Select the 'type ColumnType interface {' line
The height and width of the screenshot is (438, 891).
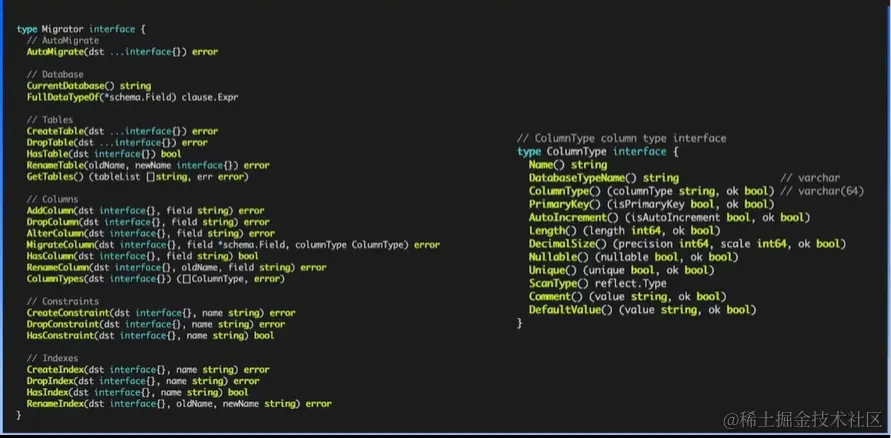pyautogui.click(x=598, y=152)
